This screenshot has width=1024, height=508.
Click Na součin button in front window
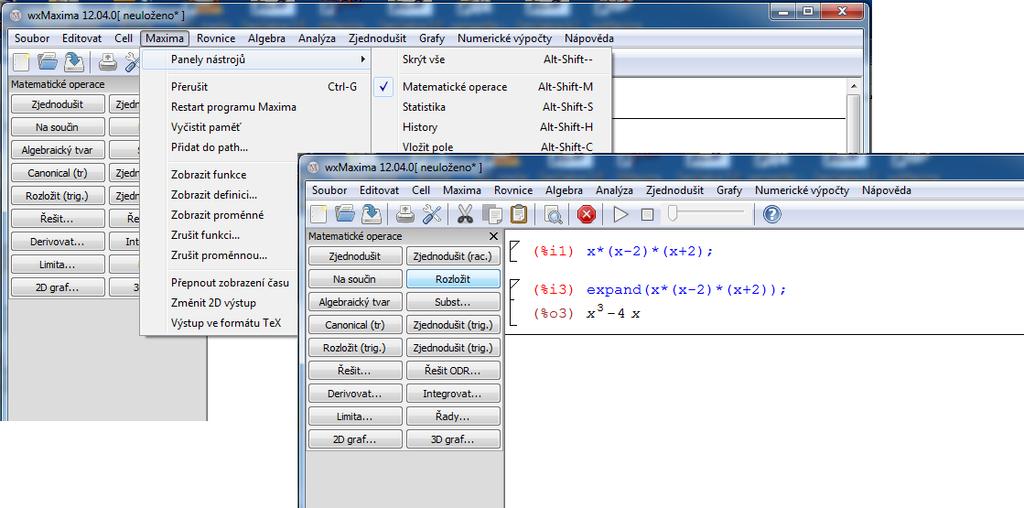pos(355,279)
